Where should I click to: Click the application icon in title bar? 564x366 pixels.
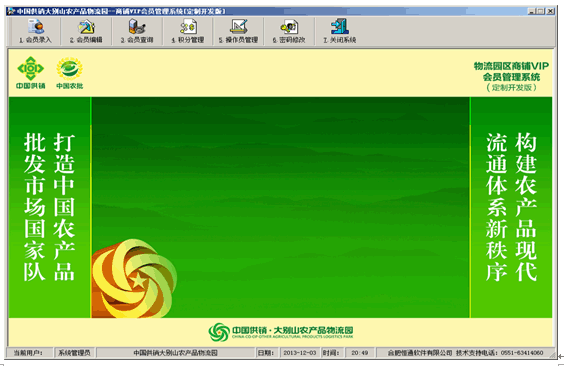click(10, 11)
